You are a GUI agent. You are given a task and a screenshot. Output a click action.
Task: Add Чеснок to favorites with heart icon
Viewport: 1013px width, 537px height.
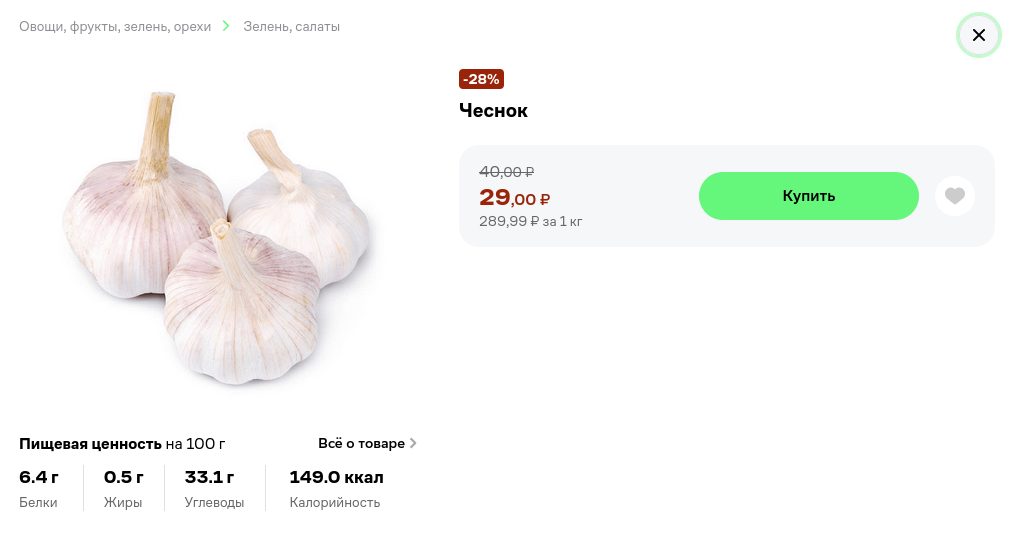point(954,196)
